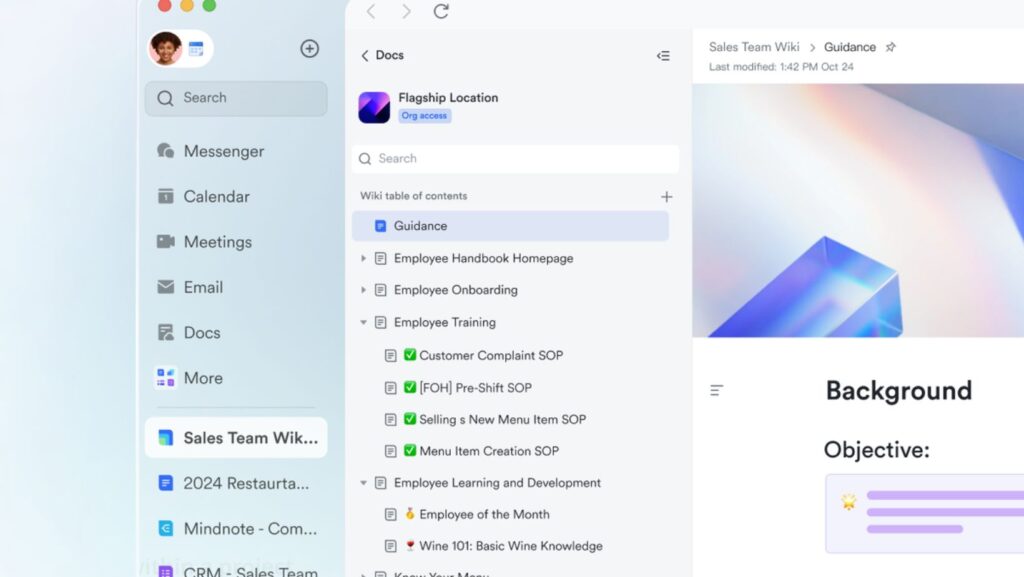This screenshot has width=1024, height=577.
Task: Add a new page to the wiki table of contents
Action: click(667, 197)
